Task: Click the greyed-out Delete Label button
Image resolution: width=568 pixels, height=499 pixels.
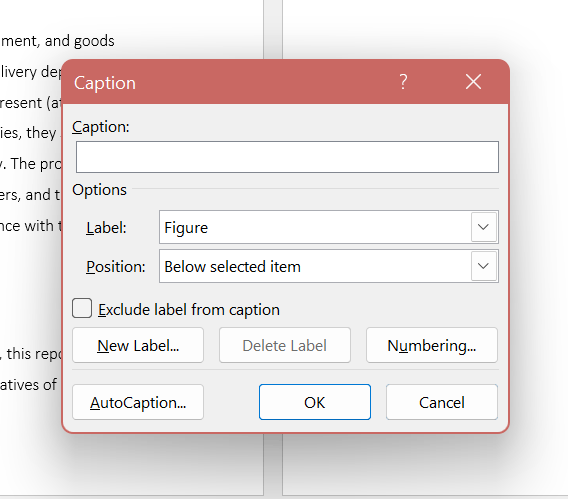Action: (x=285, y=345)
